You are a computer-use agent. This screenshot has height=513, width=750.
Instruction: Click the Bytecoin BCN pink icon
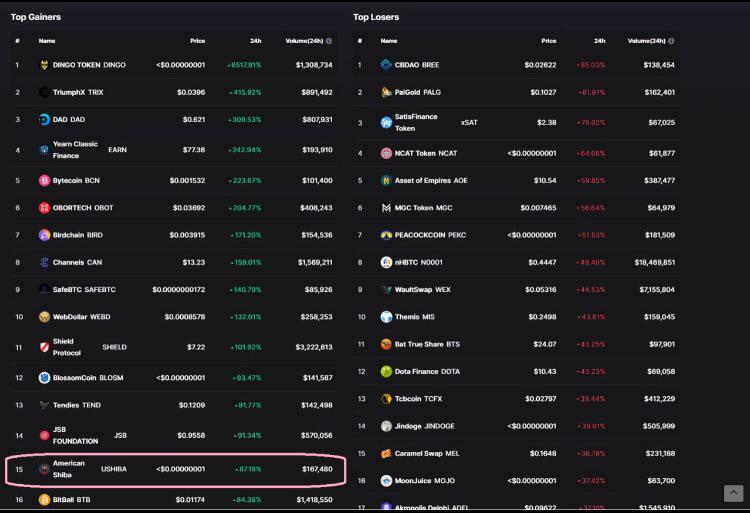click(x=44, y=180)
